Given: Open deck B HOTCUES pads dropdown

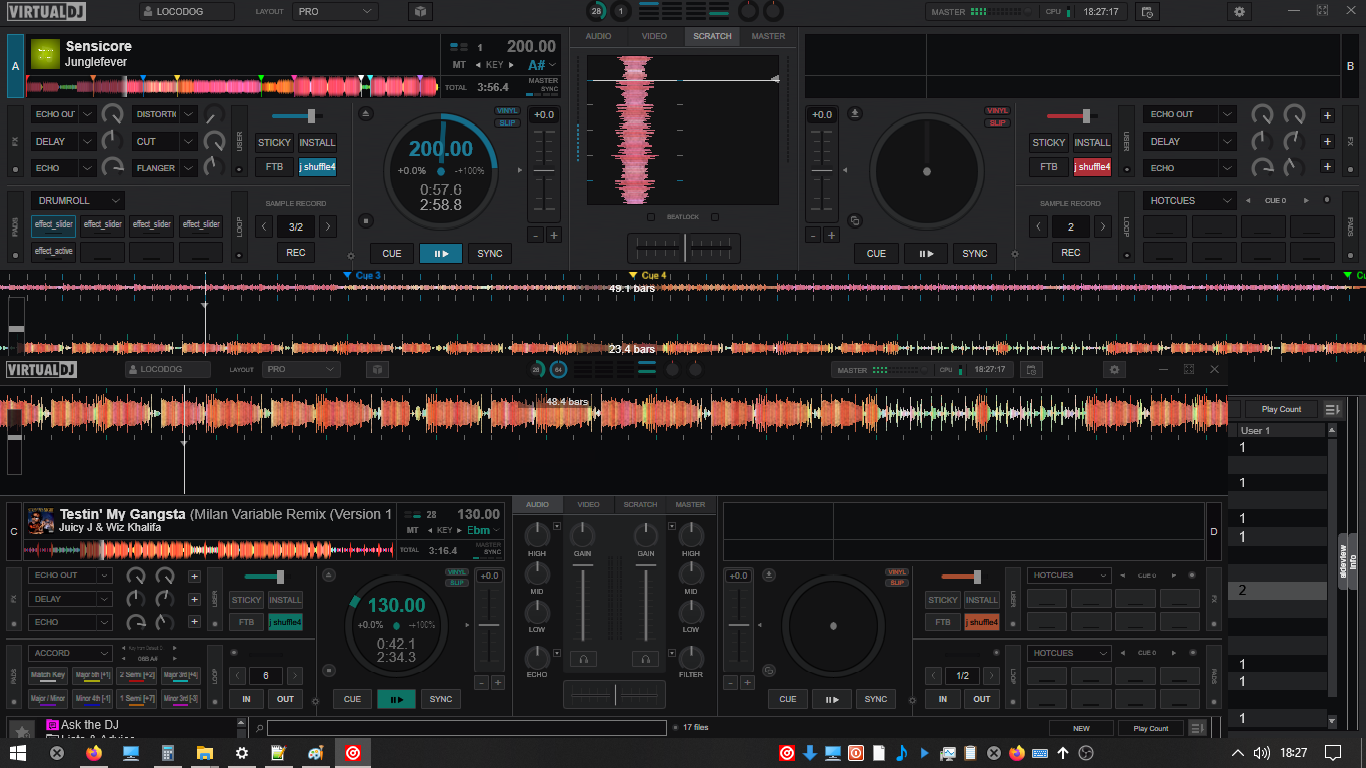Looking at the screenshot, I should 1190,200.
